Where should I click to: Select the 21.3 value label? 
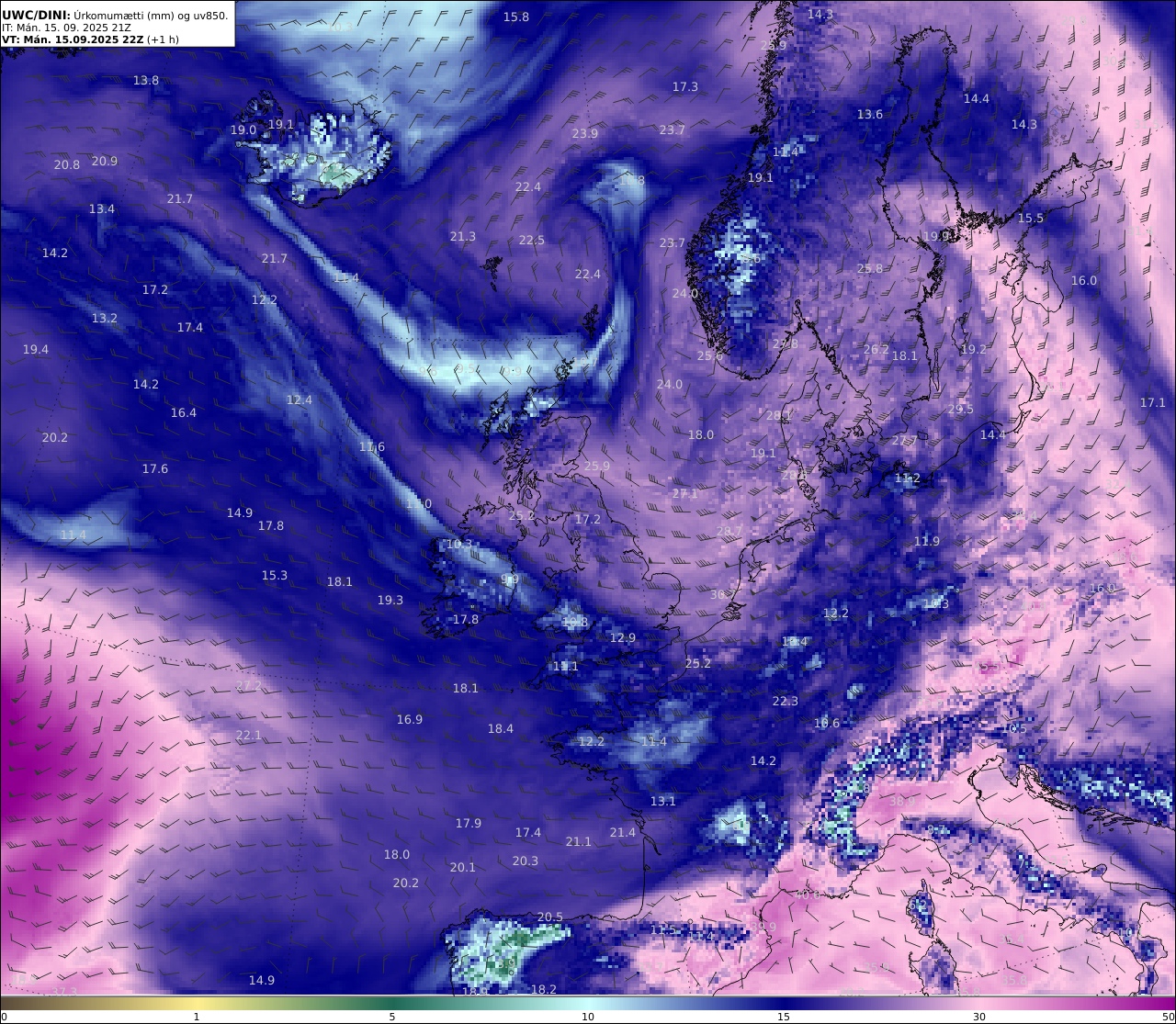tap(463, 236)
